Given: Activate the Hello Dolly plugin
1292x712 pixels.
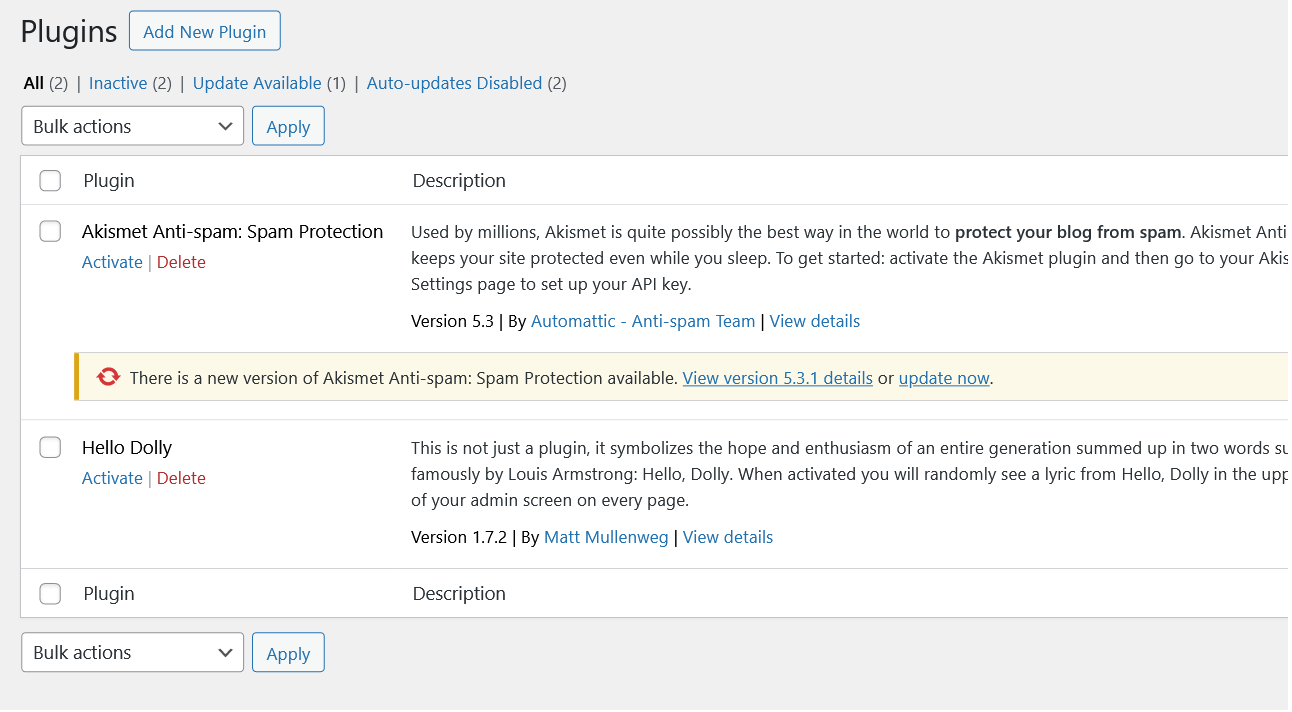Looking at the screenshot, I should coord(112,478).
